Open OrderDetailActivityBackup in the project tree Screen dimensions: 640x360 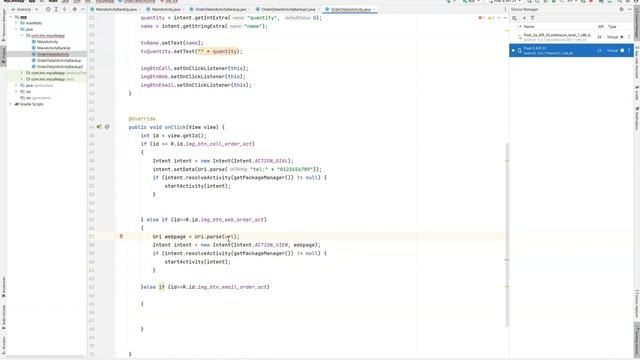[x=59, y=60]
